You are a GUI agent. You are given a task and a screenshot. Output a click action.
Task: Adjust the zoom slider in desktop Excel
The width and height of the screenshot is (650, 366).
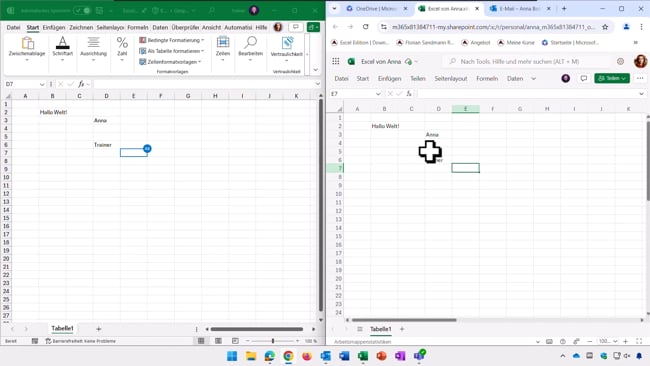coord(273,341)
